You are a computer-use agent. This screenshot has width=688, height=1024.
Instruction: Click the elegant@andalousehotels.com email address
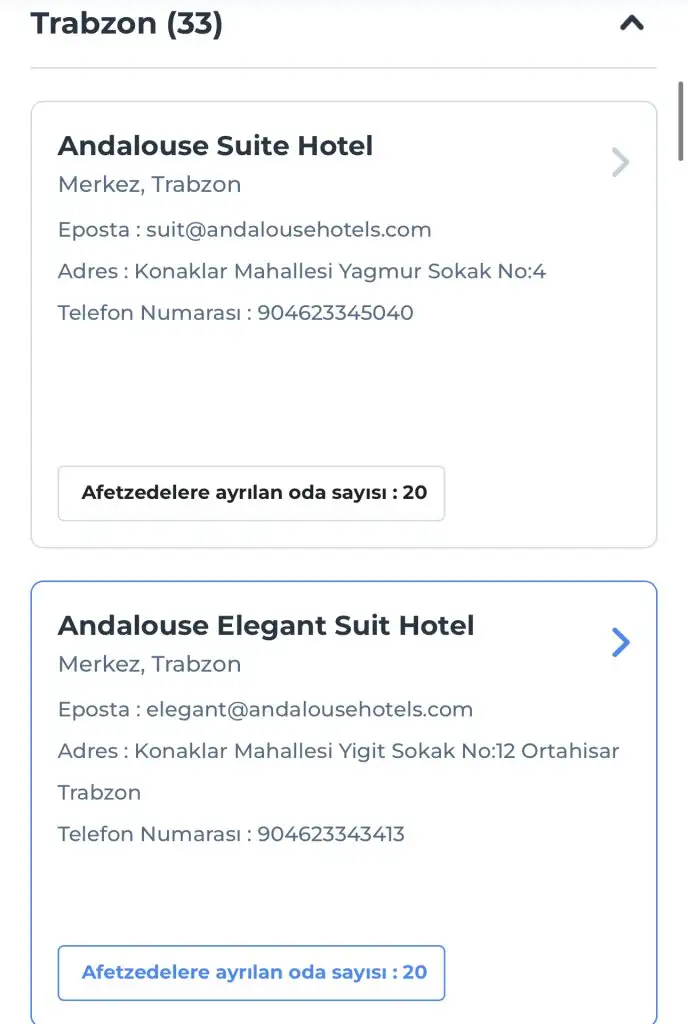click(x=310, y=710)
